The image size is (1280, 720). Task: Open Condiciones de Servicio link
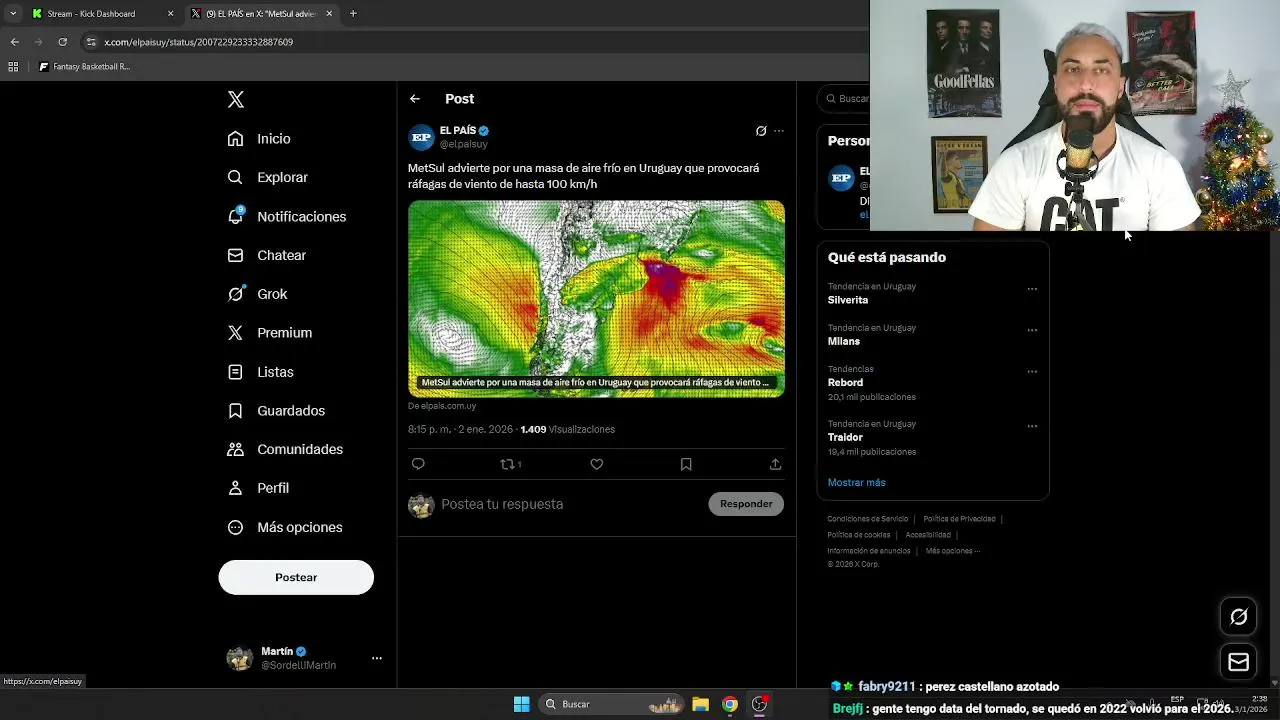[868, 519]
